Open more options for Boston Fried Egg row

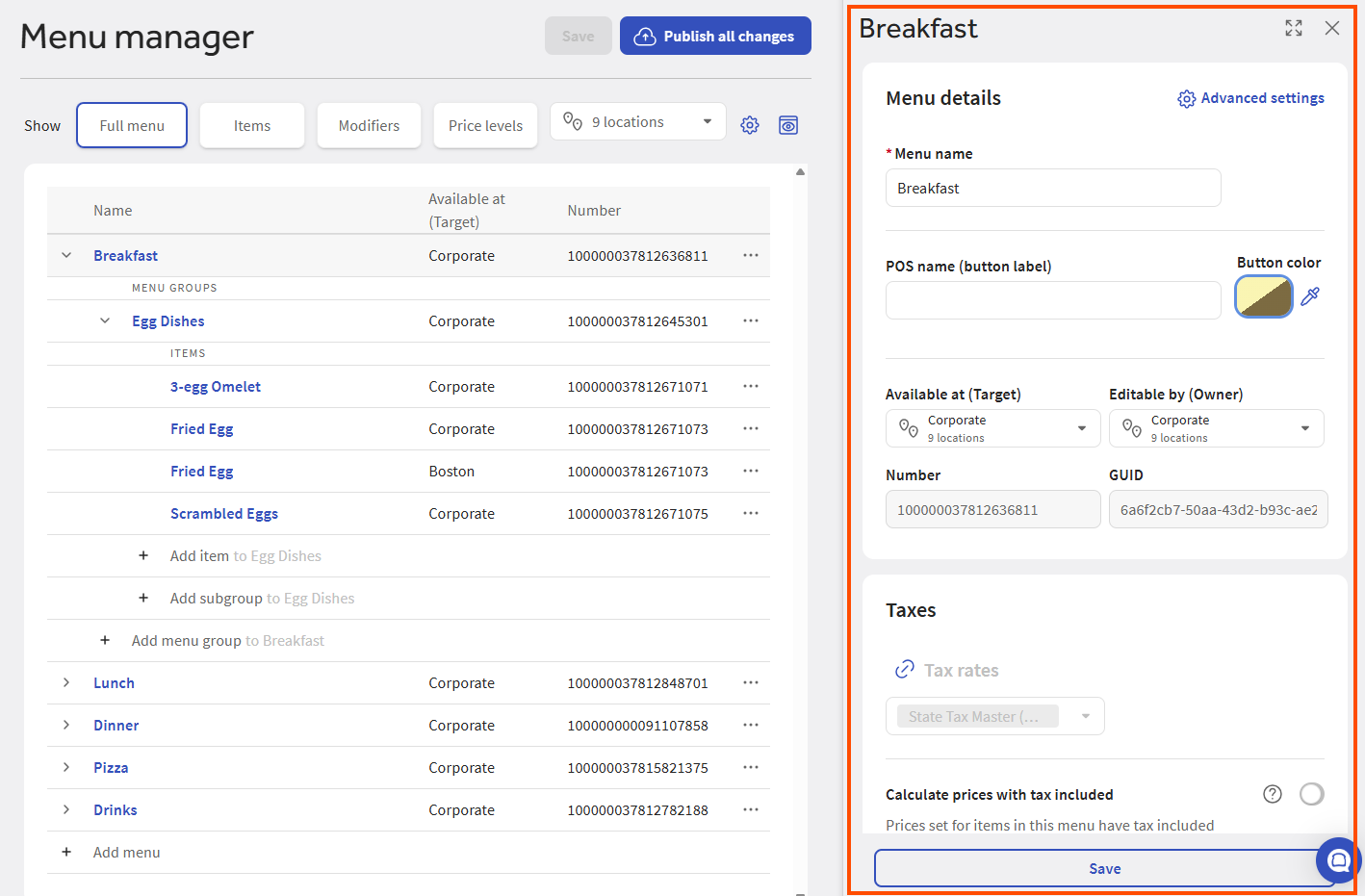[751, 471]
